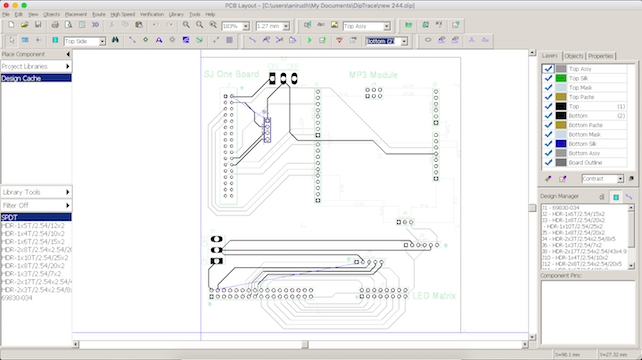This screenshot has height=360, width=642.
Task: Click the Top Silk green color swatch
Action: click(x=561, y=78)
